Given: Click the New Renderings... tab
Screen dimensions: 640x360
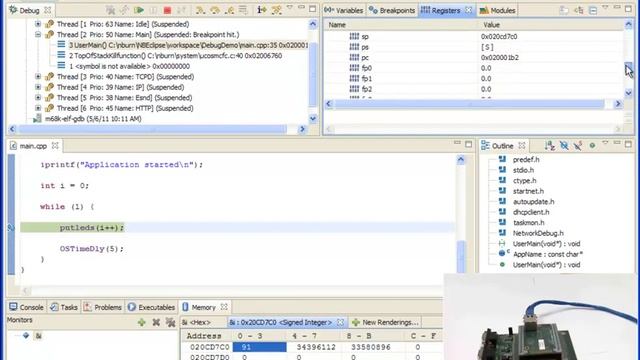Looking at the screenshot, I should (385, 322).
